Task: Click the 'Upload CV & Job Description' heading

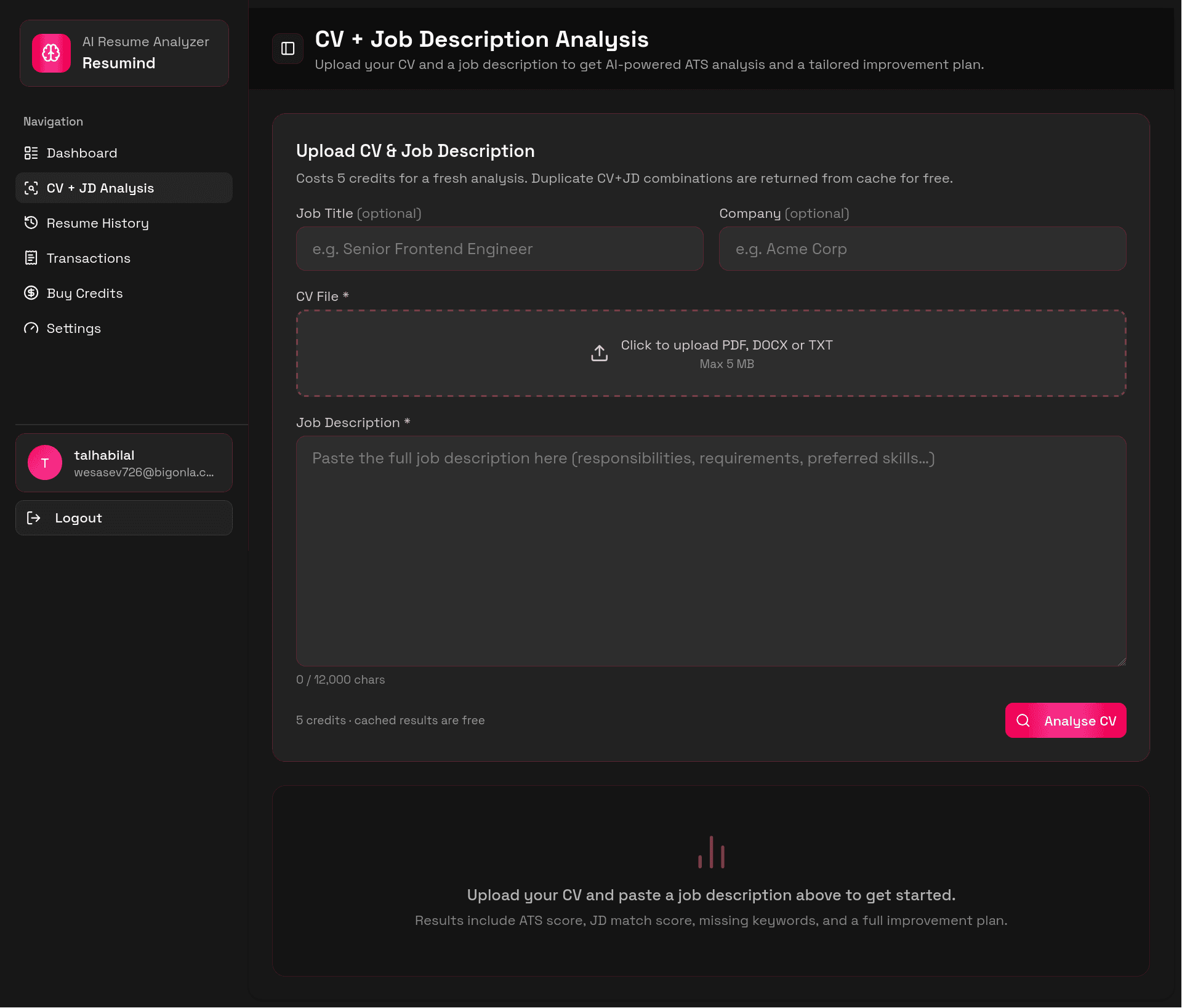Action: (416, 151)
